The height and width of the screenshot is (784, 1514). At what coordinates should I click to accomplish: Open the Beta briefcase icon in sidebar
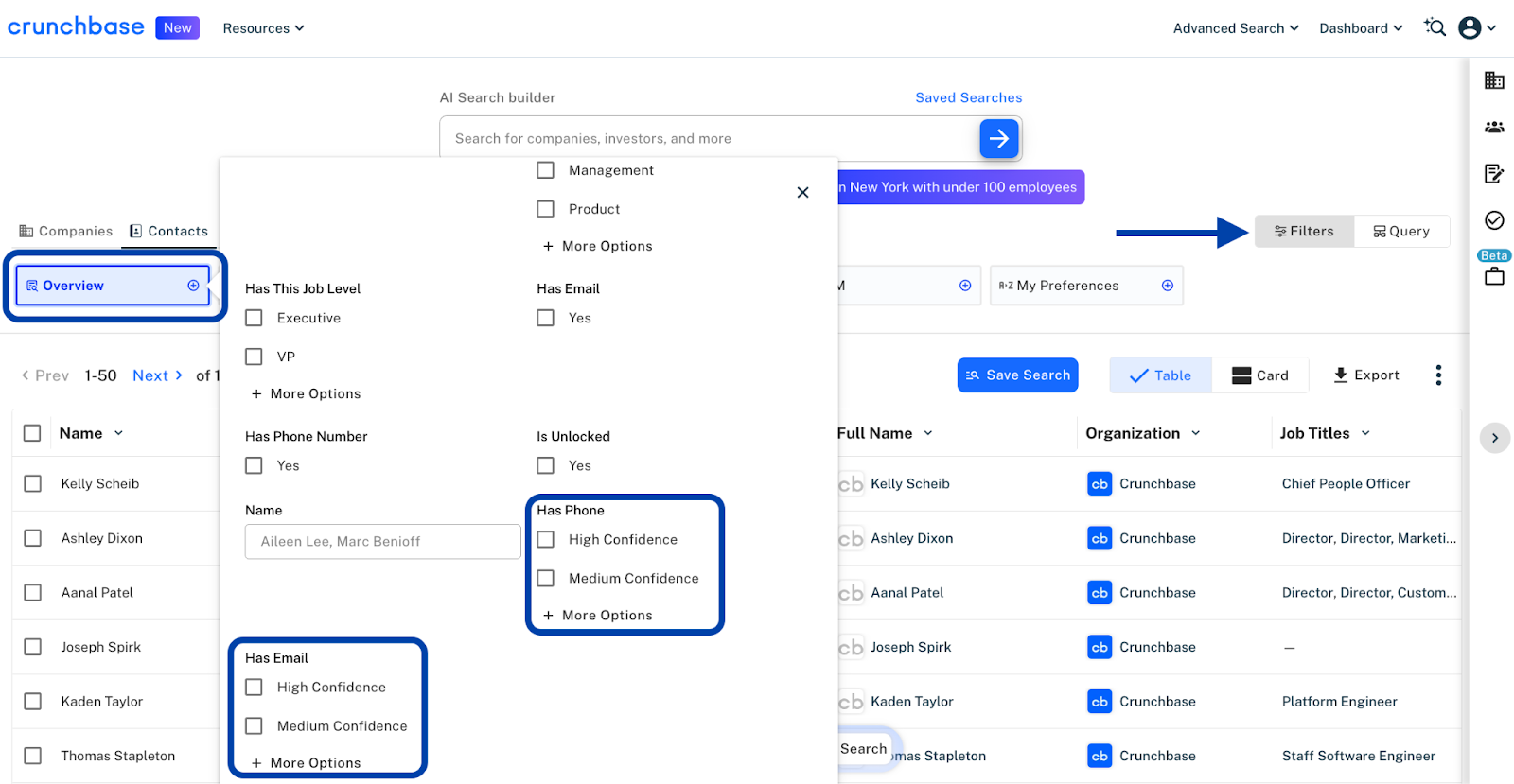click(1494, 276)
